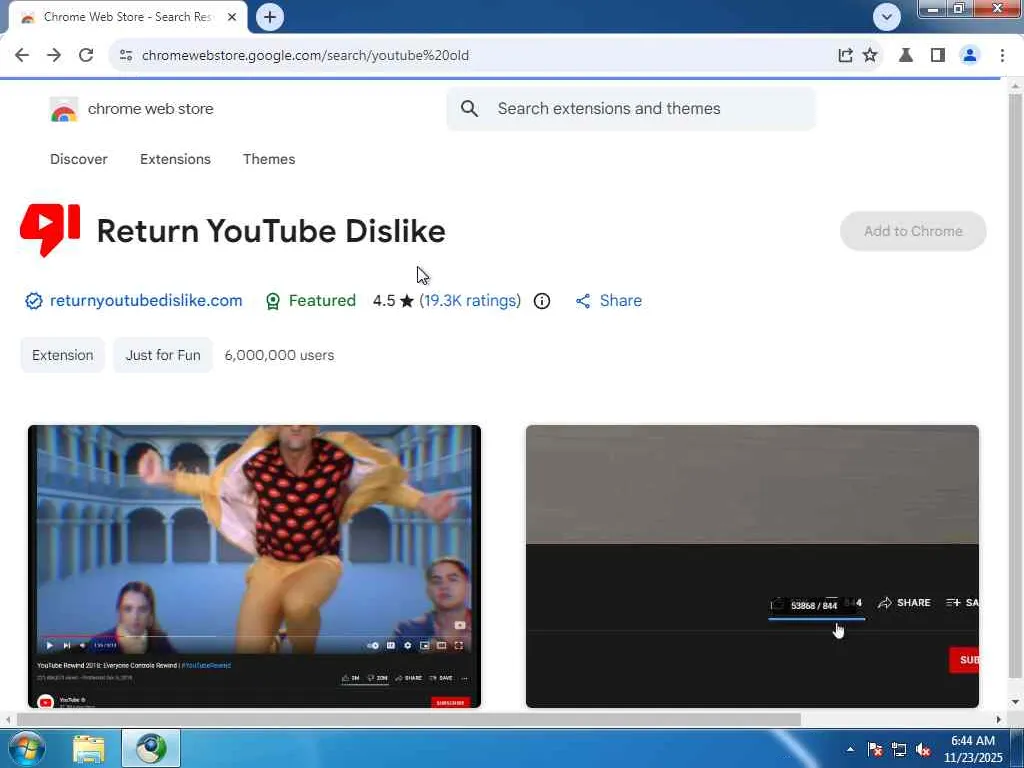This screenshot has width=1024, height=768.
Task: Open Chrome three-dot menu
Action: click(x=1002, y=56)
